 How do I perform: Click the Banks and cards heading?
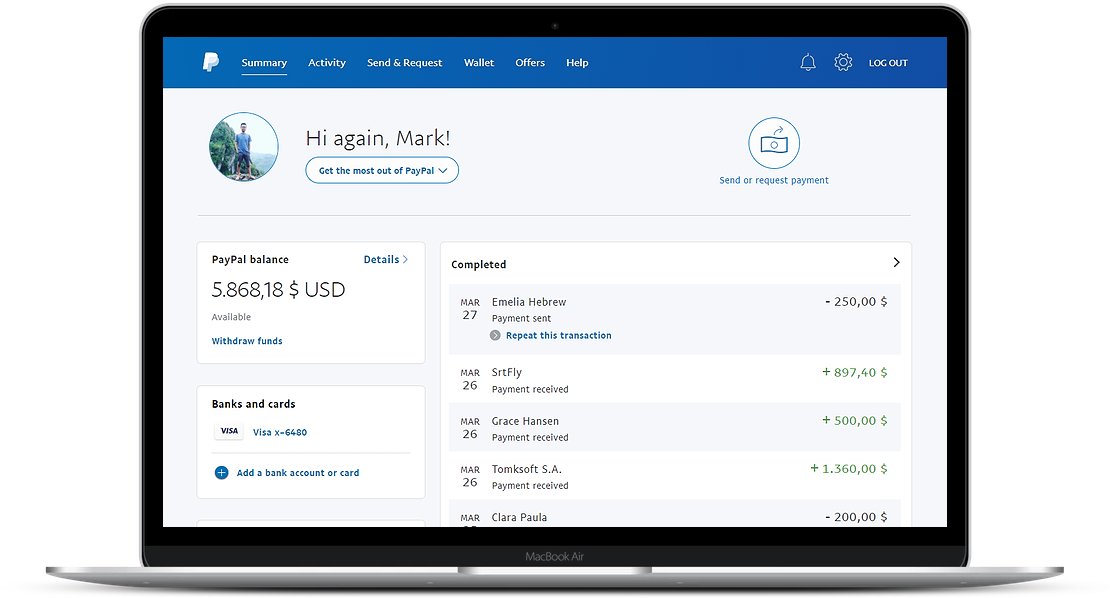253,404
